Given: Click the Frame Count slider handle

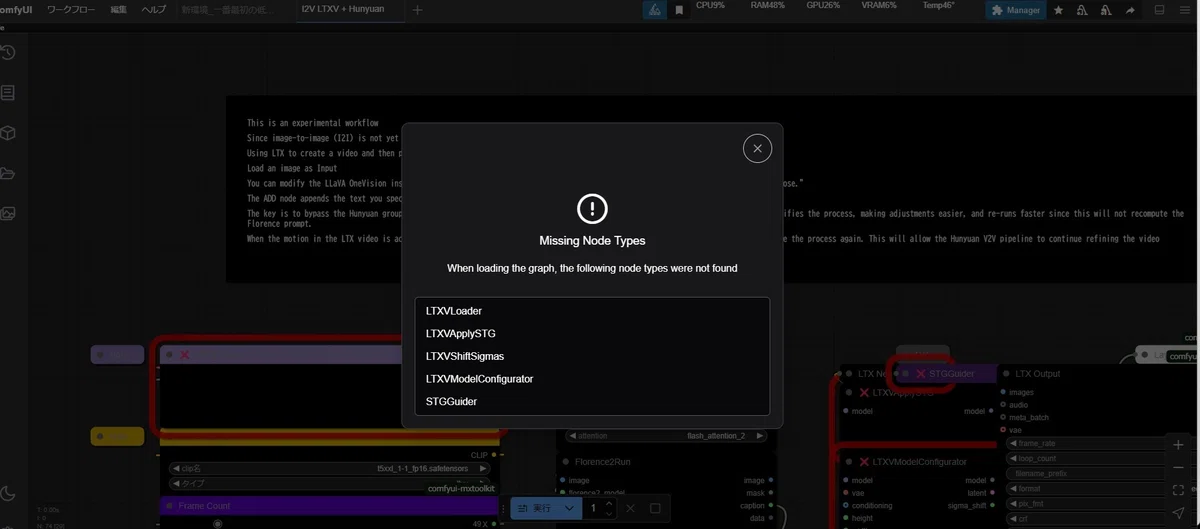Looking at the screenshot, I should click(217, 523).
